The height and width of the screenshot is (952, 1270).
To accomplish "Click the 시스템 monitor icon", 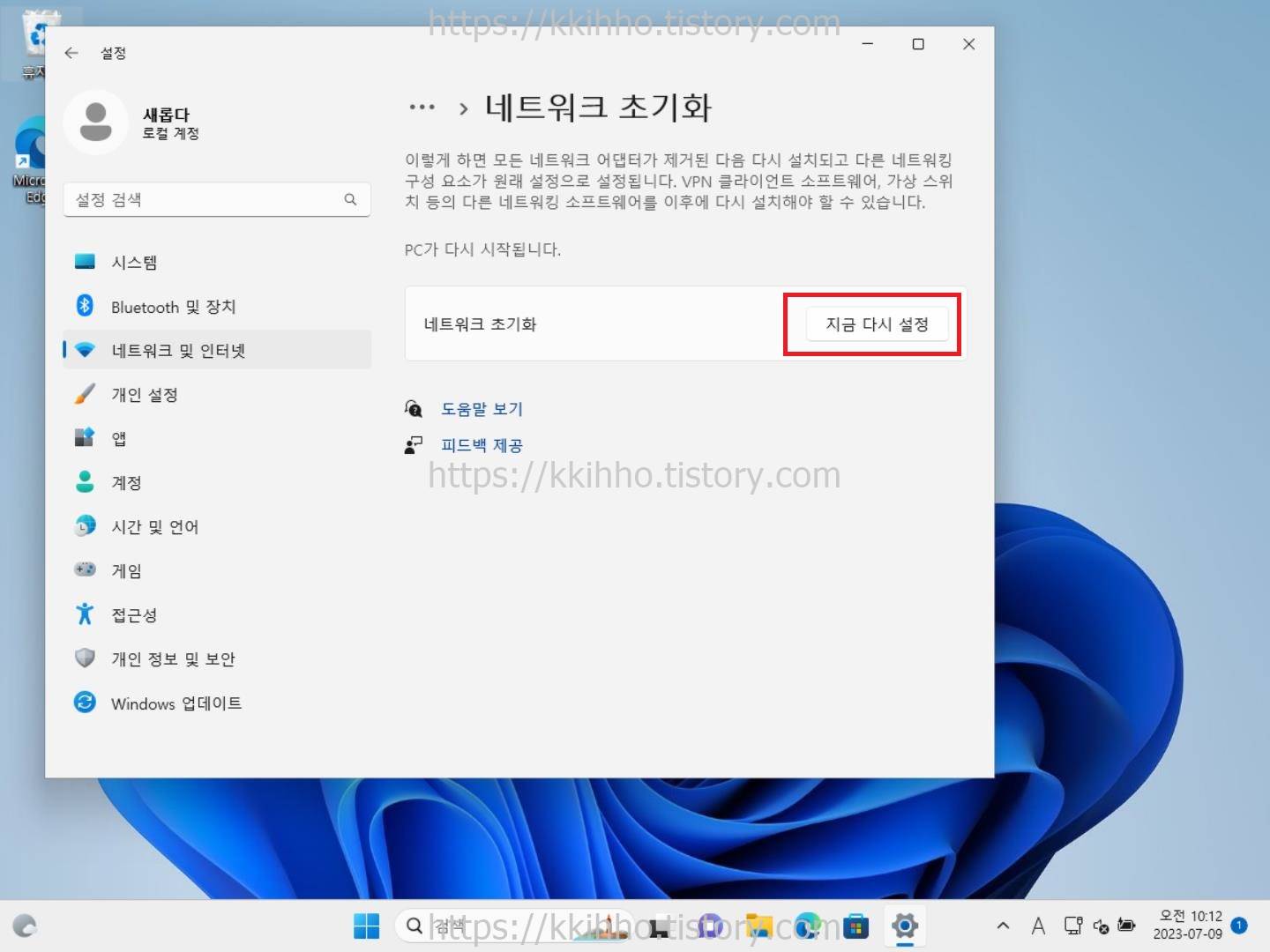I will (x=85, y=262).
